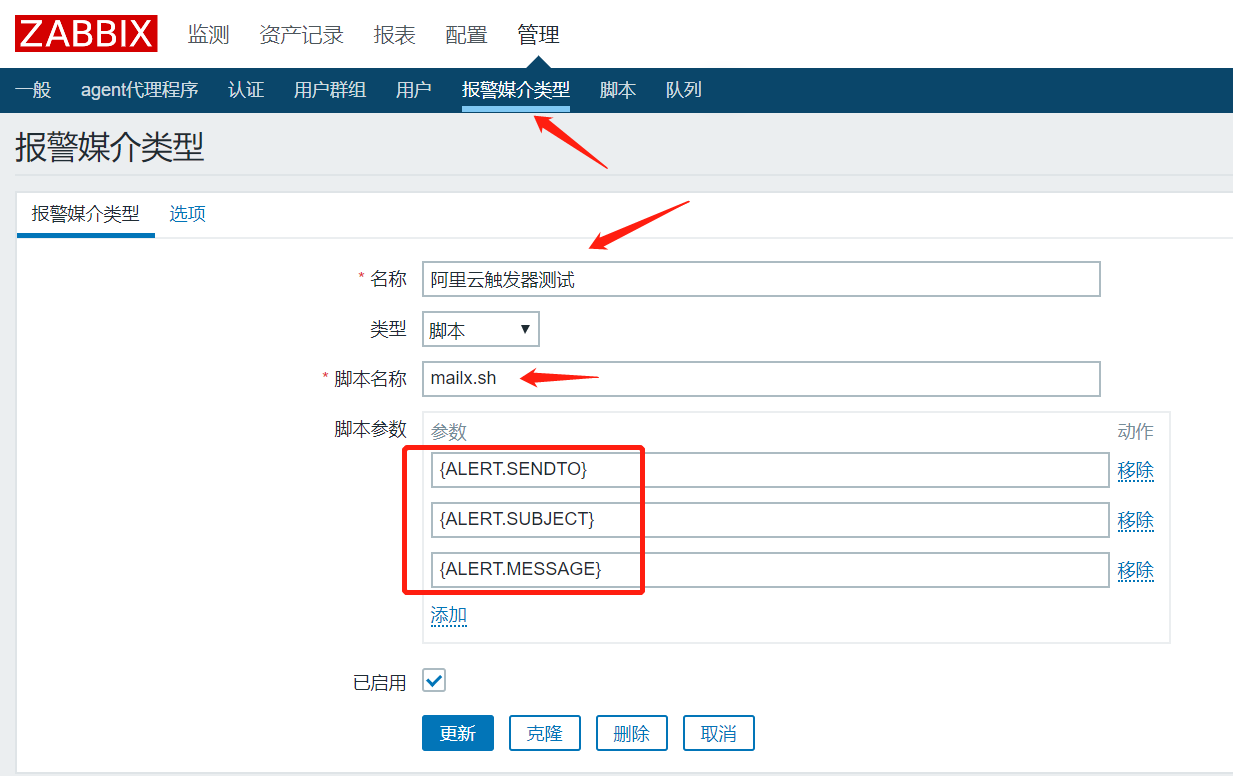Click the 更新 (Update) button
The image size is (1233, 776).
point(457,733)
